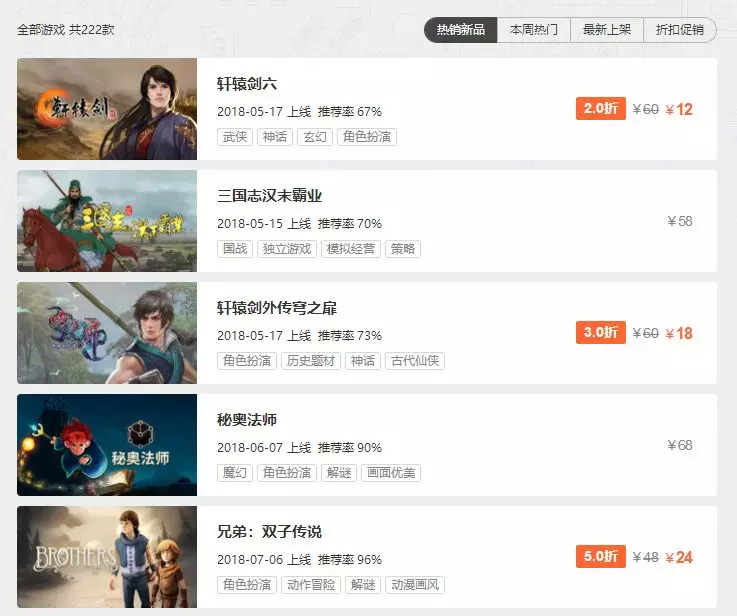
Task: Click the 画面优美 tag
Action: click(x=391, y=473)
